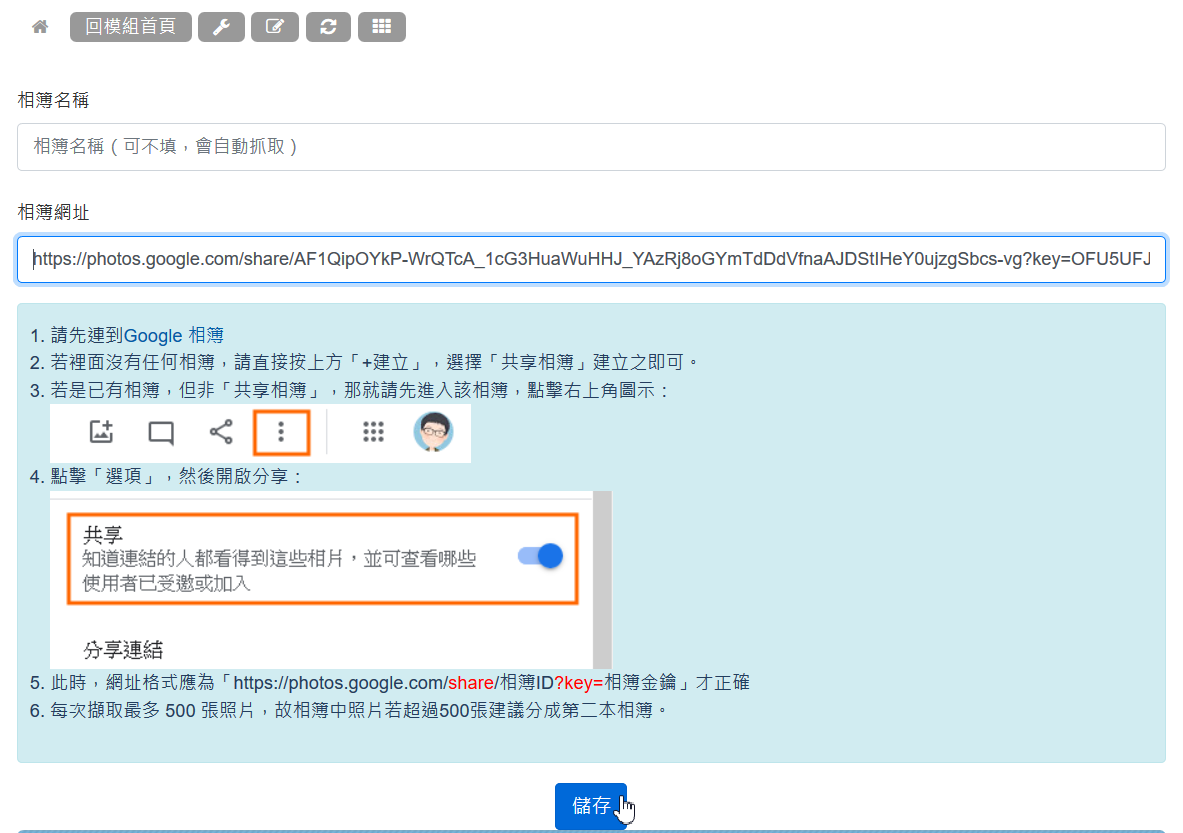Image resolution: width=1183 pixels, height=833 pixels.
Task: Open the highlighted three-dot more options icon
Action: 281,432
